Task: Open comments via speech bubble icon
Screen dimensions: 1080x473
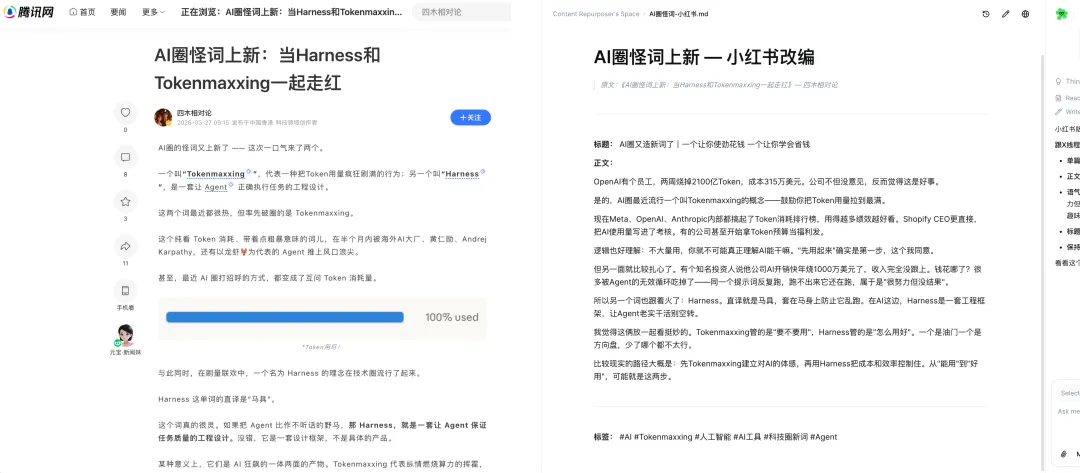Action: [125, 158]
